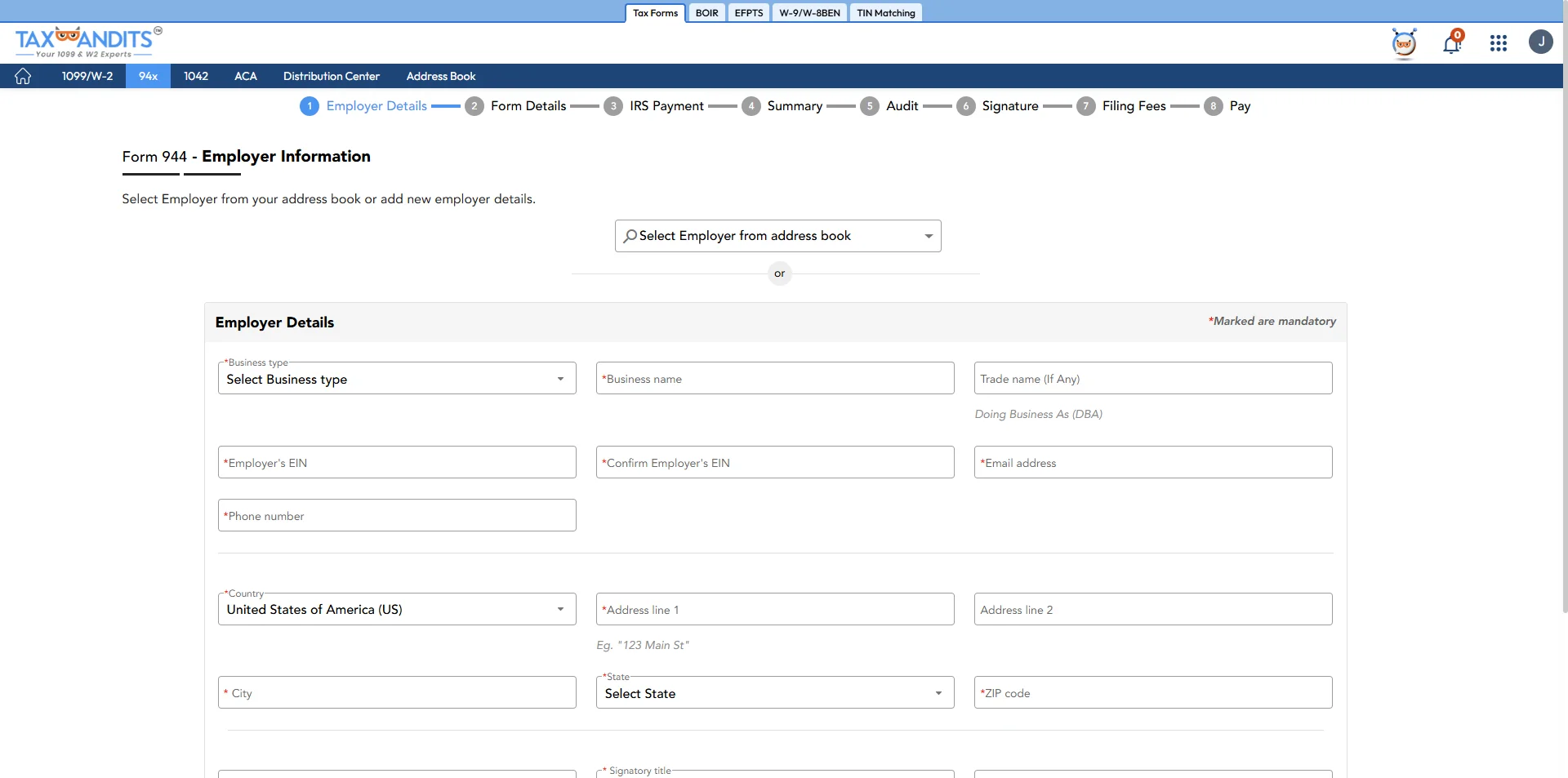Image resolution: width=1568 pixels, height=778 pixels.
Task: Click the Pay step label
Action: point(1240,106)
